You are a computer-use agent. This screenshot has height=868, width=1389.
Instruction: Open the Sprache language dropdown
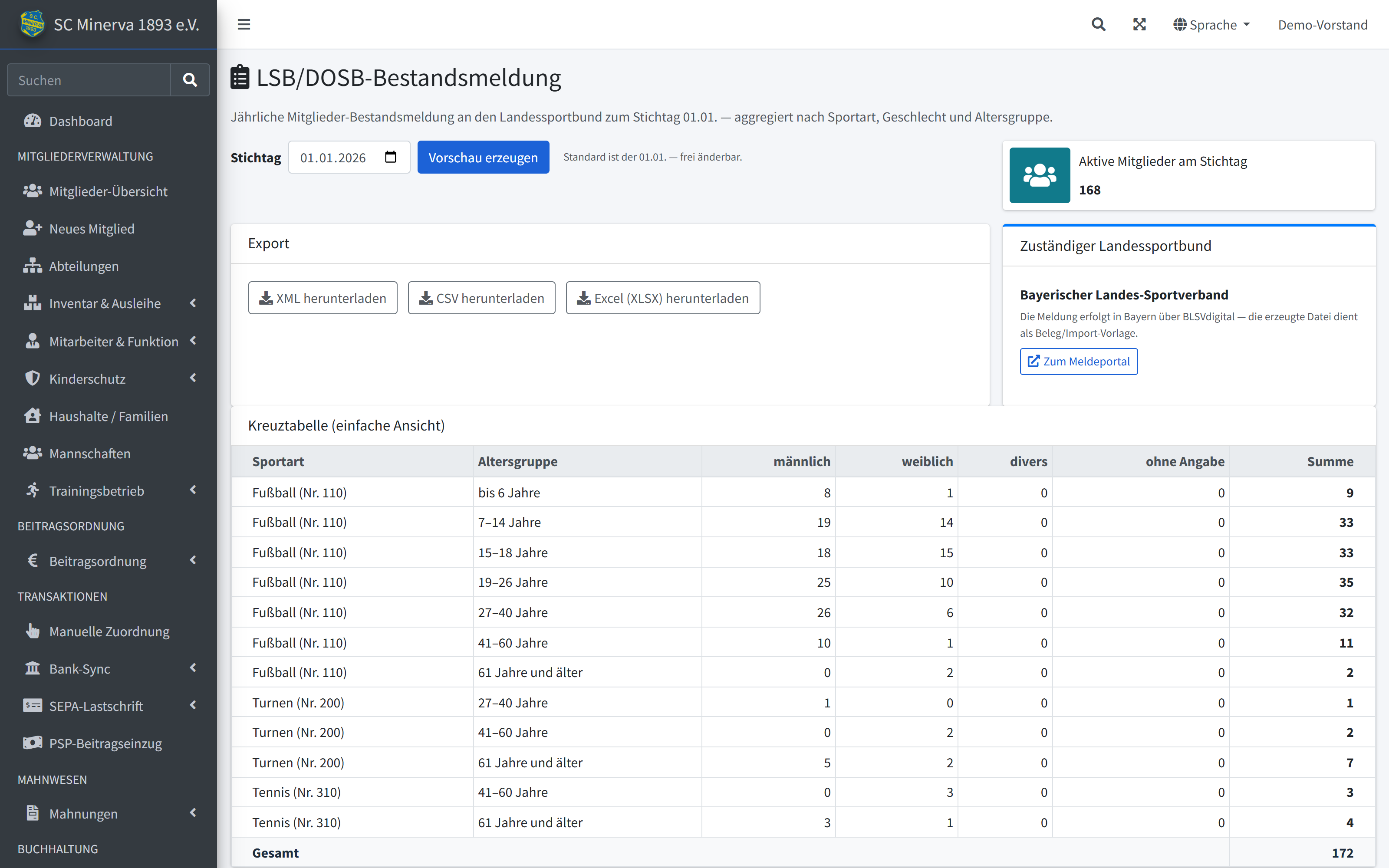point(1211,25)
